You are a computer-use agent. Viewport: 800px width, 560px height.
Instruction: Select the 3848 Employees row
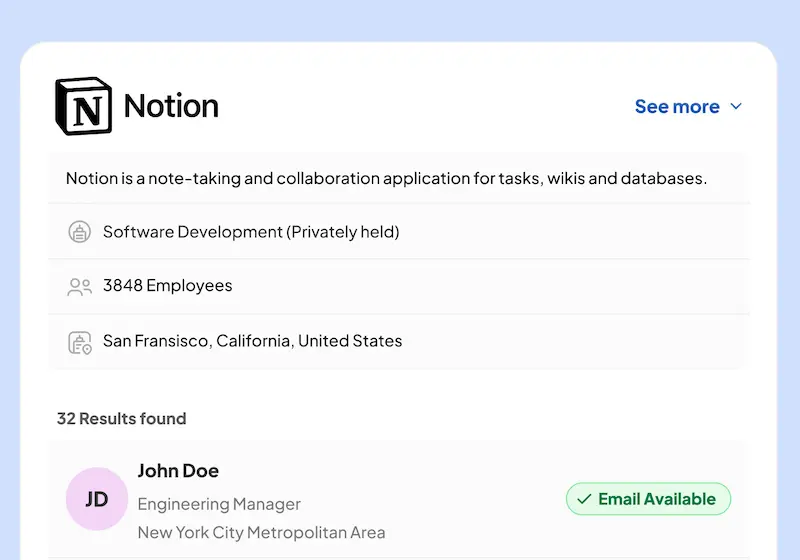point(168,286)
